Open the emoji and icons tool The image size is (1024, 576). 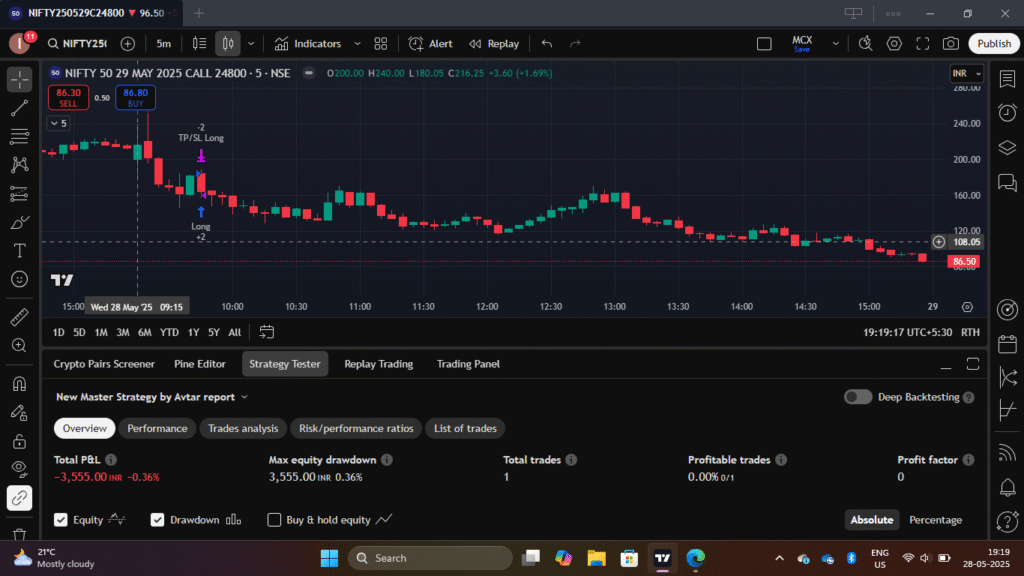pyautogui.click(x=20, y=280)
